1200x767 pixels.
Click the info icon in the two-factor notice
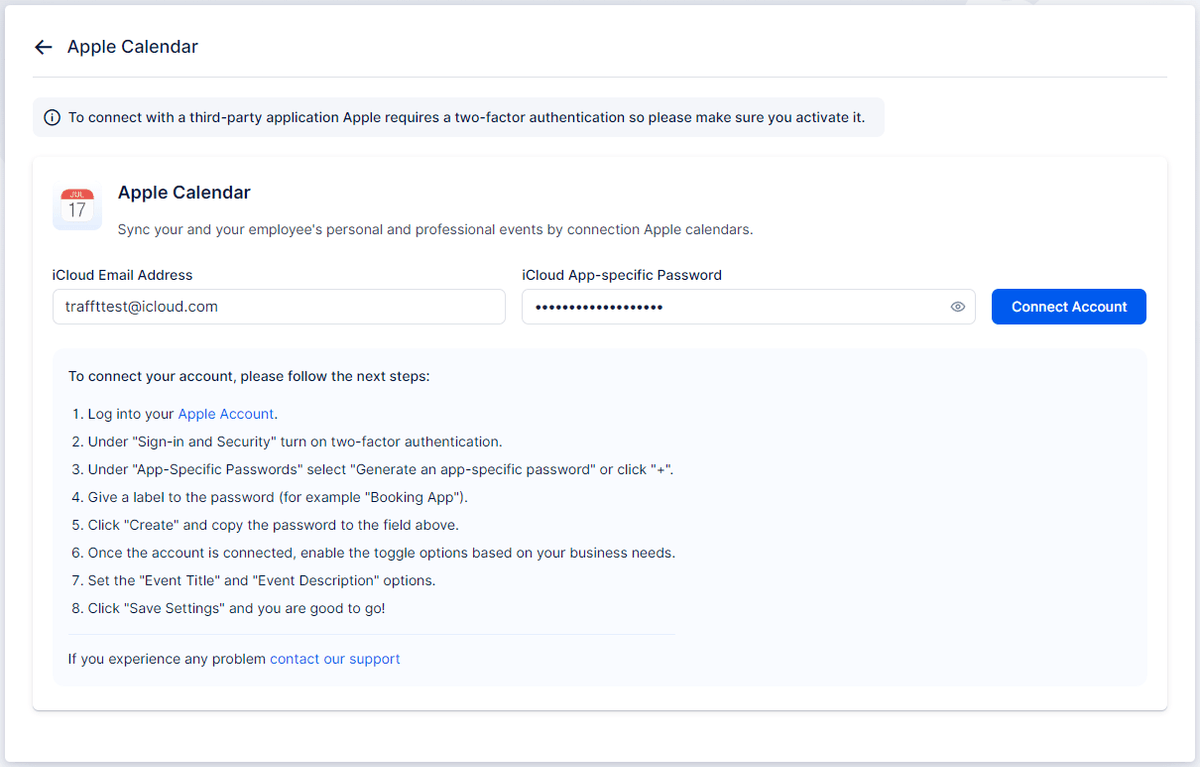52,118
